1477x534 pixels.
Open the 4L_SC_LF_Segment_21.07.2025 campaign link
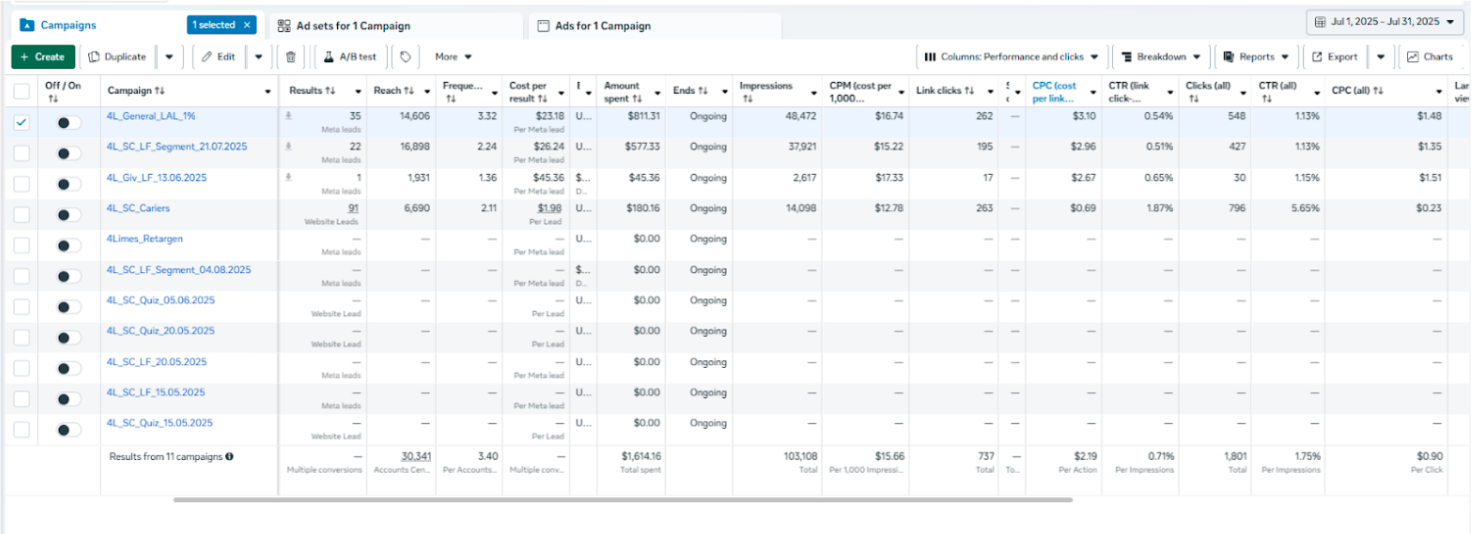tap(177, 147)
